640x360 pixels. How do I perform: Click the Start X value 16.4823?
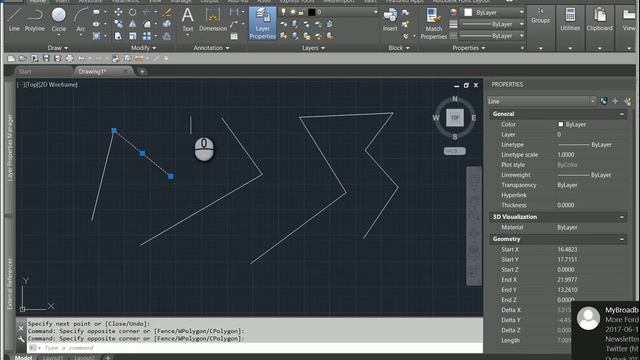[x=567, y=249]
